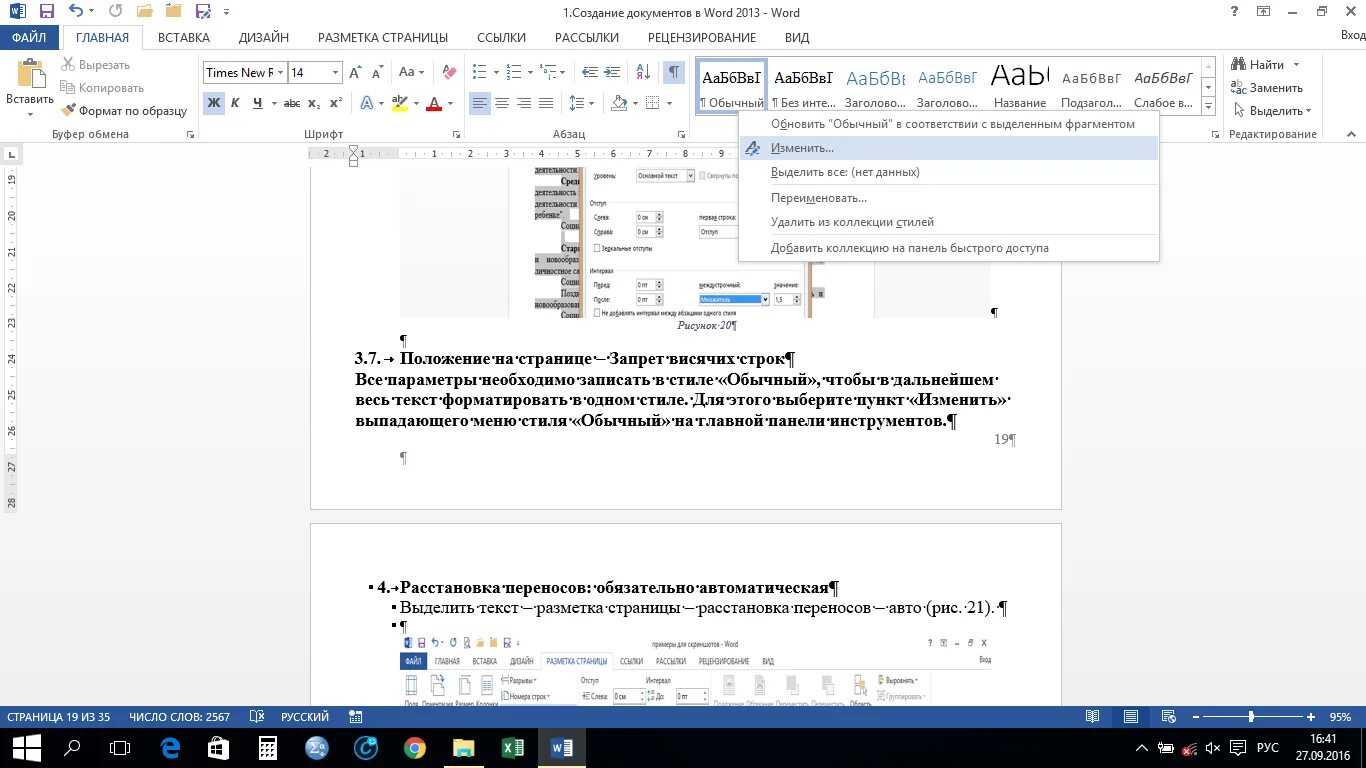Switch to РАЗМЕТКА СТРАНИЦЫ tab
1366x768 pixels.
point(383,38)
